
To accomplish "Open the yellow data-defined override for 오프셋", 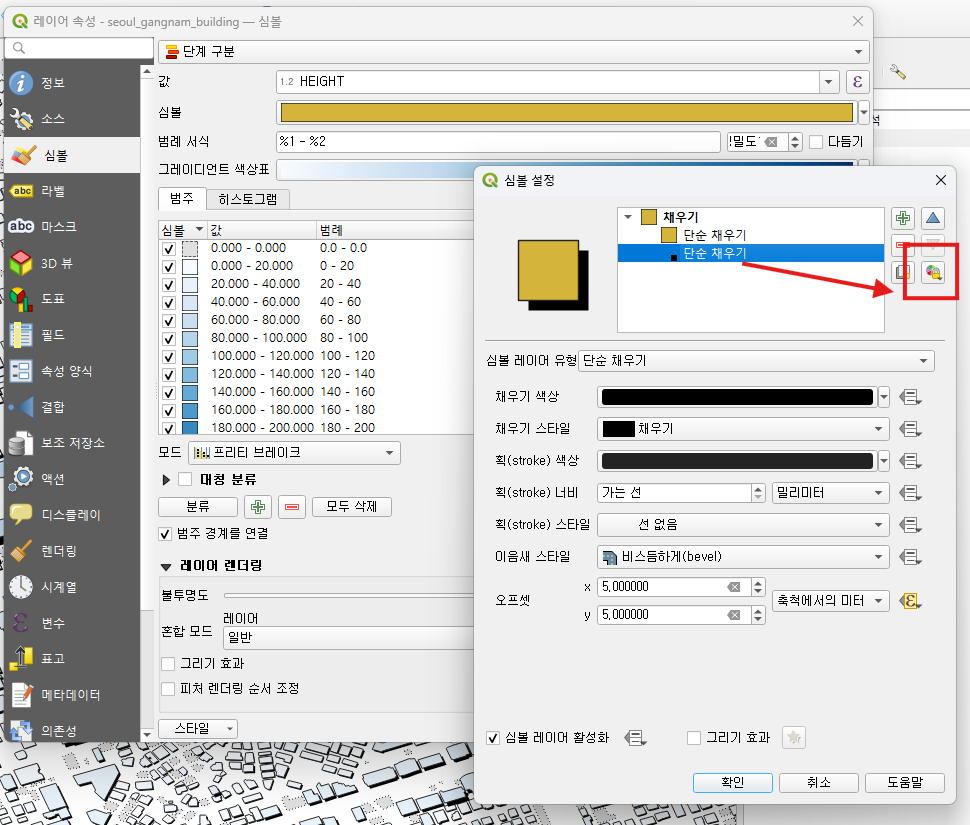I will pos(910,601).
